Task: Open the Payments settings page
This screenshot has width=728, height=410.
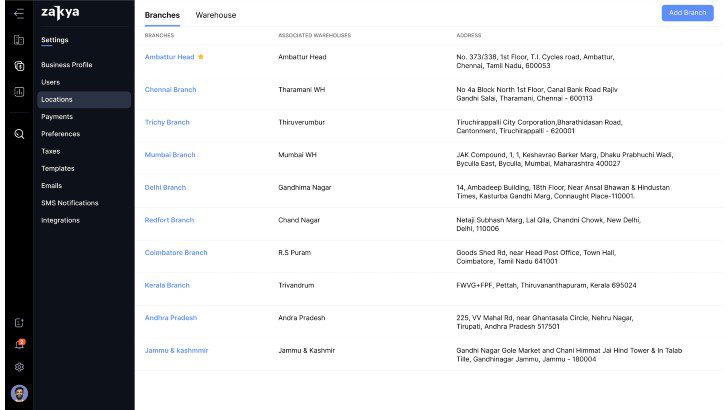Action: [56, 117]
